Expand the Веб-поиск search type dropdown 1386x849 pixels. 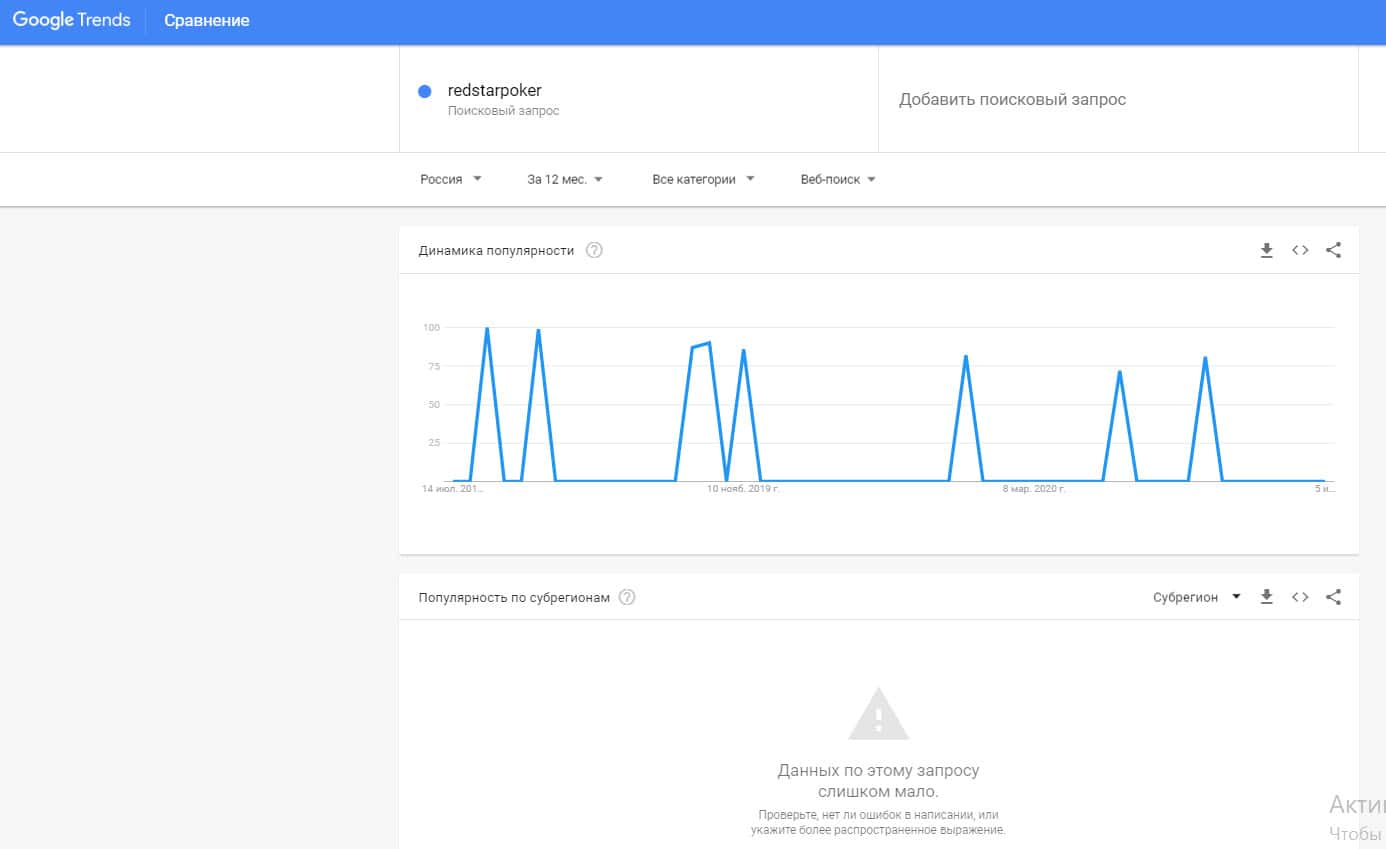tap(838, 180)
